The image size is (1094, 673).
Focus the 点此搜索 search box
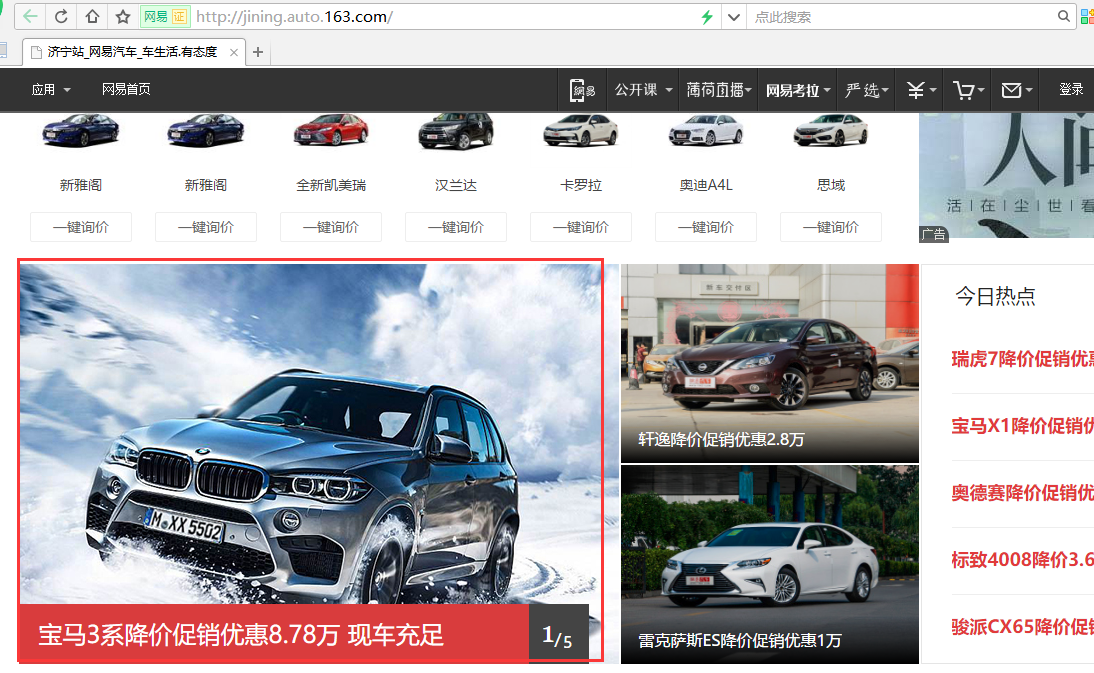pyautogui.click(x=901, y=17)
